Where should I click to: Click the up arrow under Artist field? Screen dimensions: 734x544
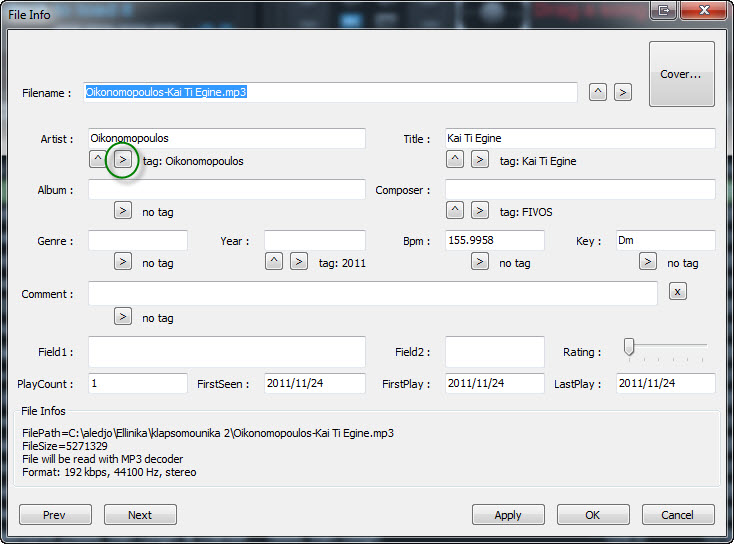(97, 159)
